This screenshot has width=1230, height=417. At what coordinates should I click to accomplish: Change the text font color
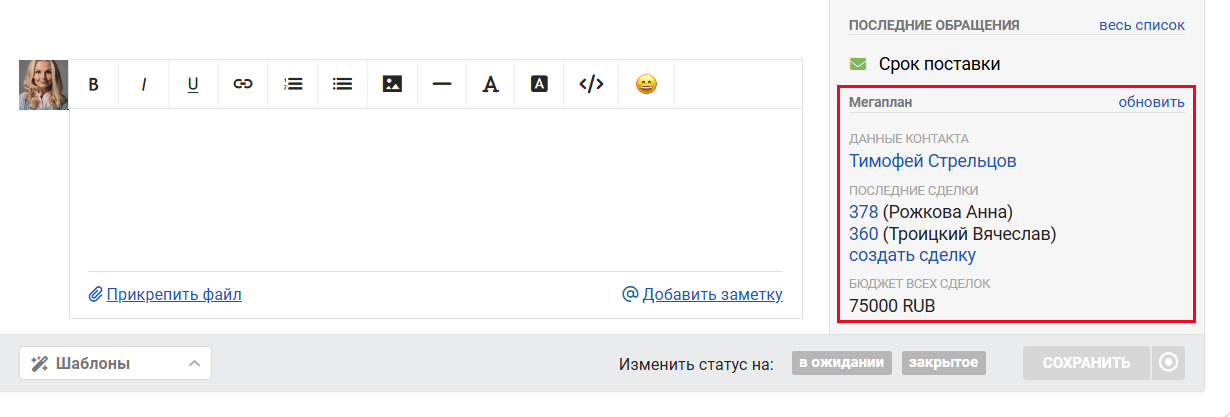(x=490, y=84)
